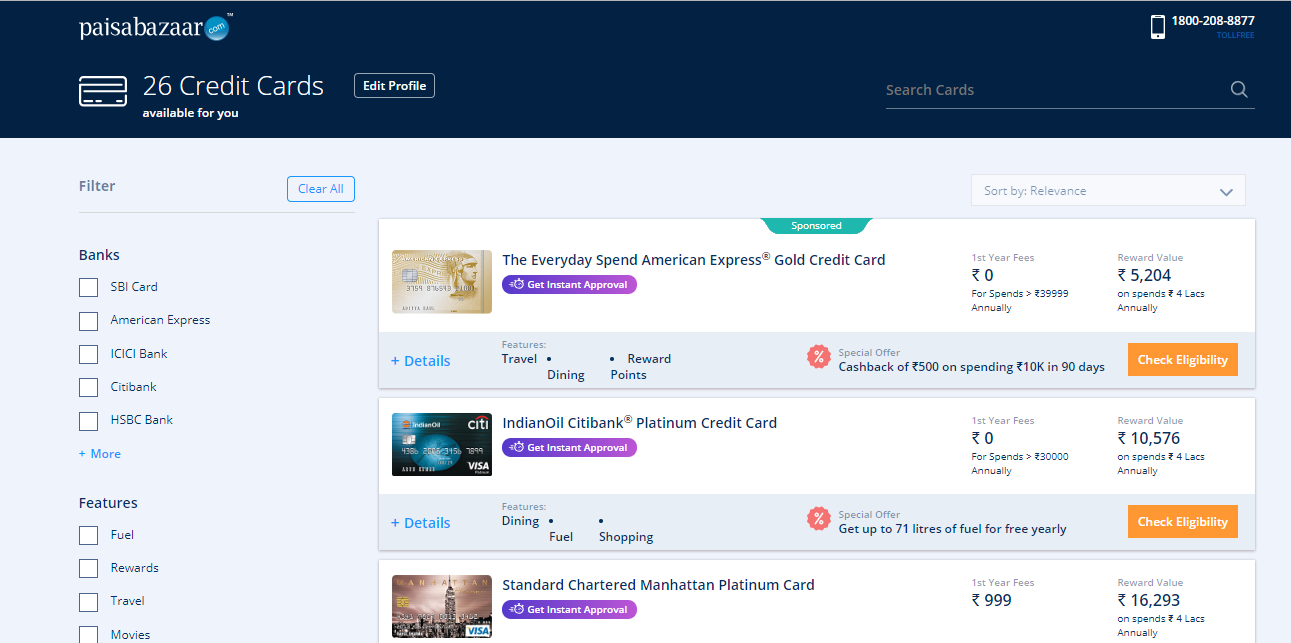Click the phone icon beside toll-free number
The height and width of the screenshot is (643, 1291).
(1158, 27)
